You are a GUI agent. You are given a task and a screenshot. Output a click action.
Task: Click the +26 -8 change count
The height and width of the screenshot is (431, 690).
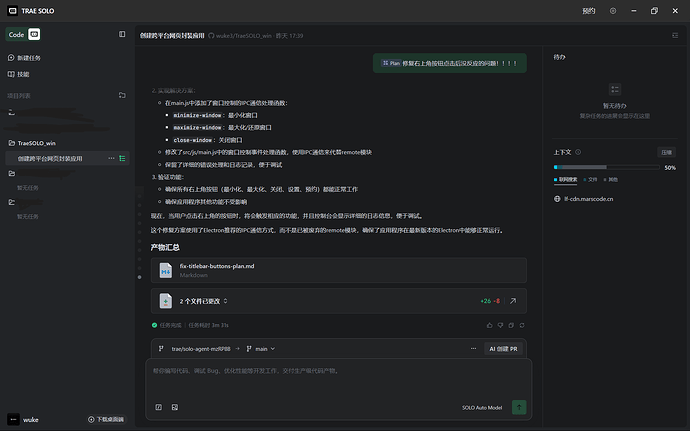tap(490, 301)
